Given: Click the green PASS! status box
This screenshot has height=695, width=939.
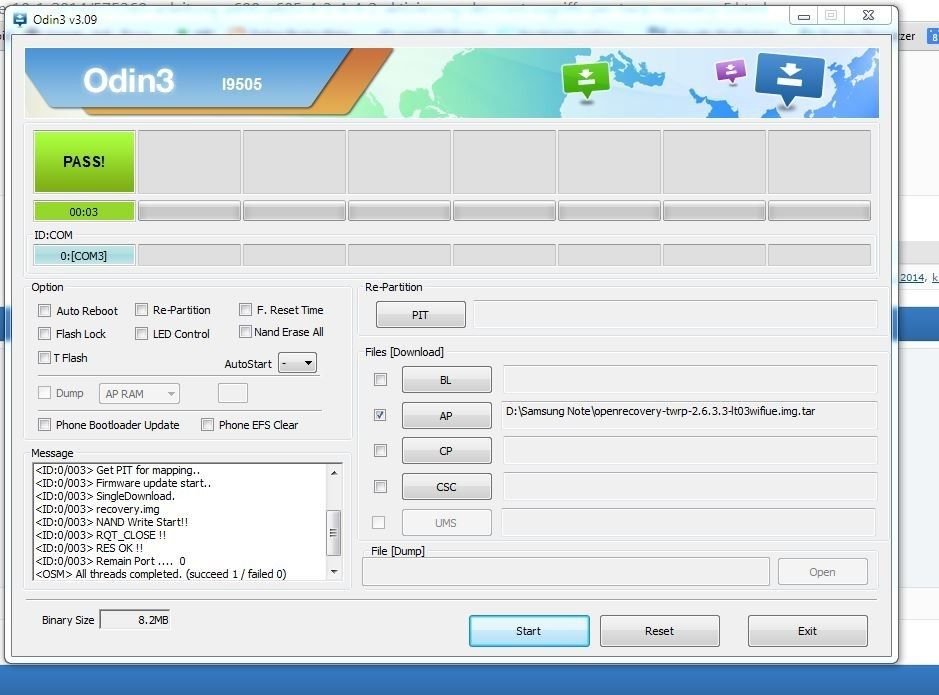Looking at the screenshot, I should point(84,162).
